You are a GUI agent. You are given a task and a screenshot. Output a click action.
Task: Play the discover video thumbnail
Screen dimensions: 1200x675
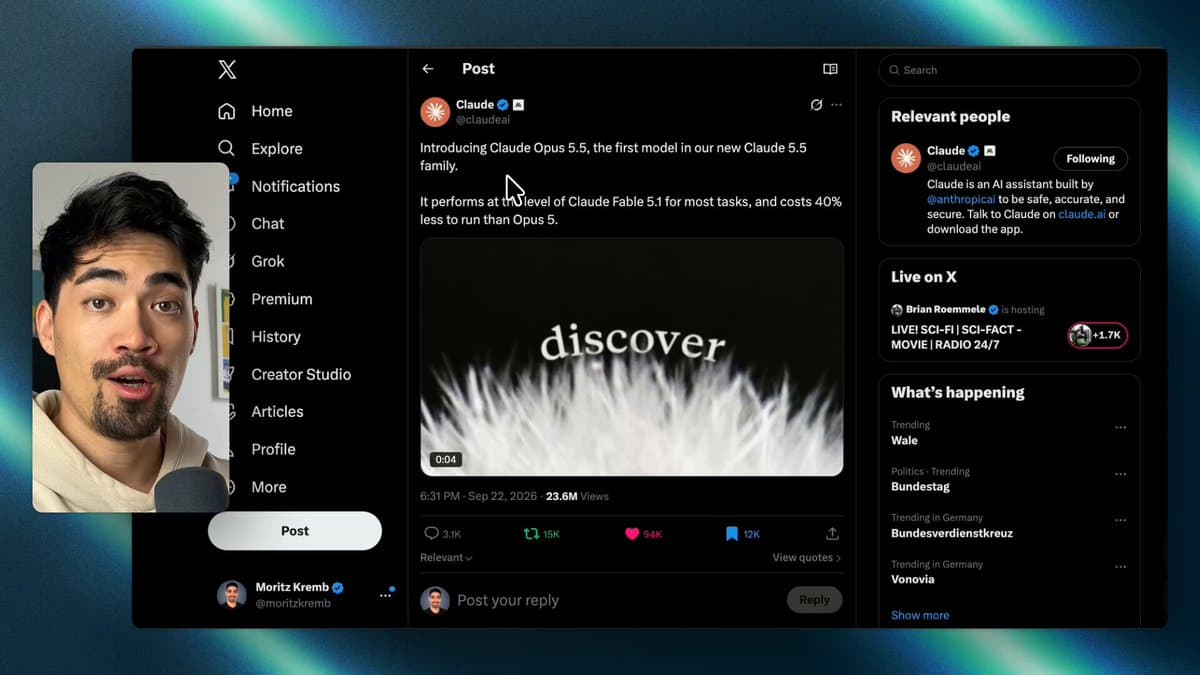coord(631,357)
